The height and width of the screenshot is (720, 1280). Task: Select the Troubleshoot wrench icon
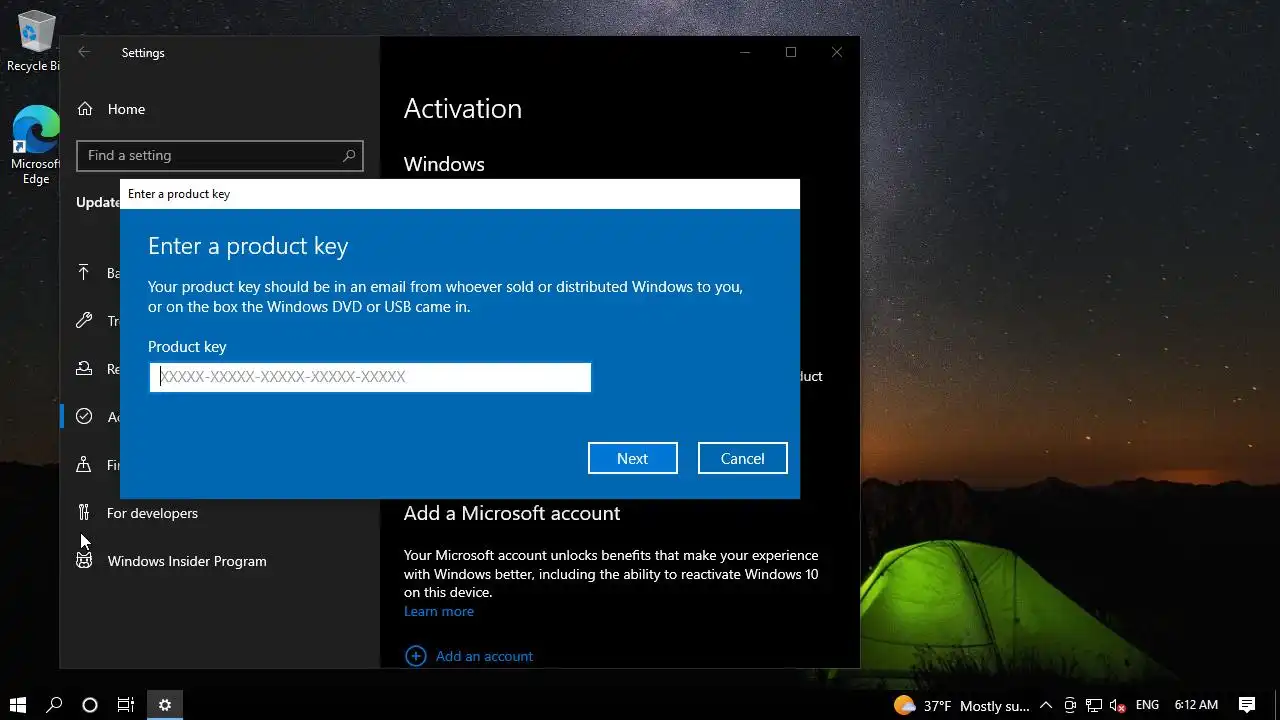pos(85,320)
